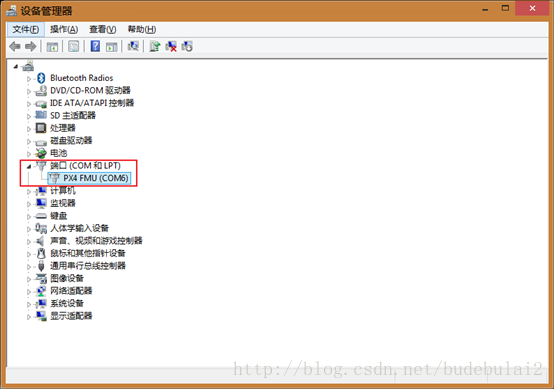The width and height of the screenshot is (554, 389).
Task: Select the 键盘 label
Action: coord(59,216)
